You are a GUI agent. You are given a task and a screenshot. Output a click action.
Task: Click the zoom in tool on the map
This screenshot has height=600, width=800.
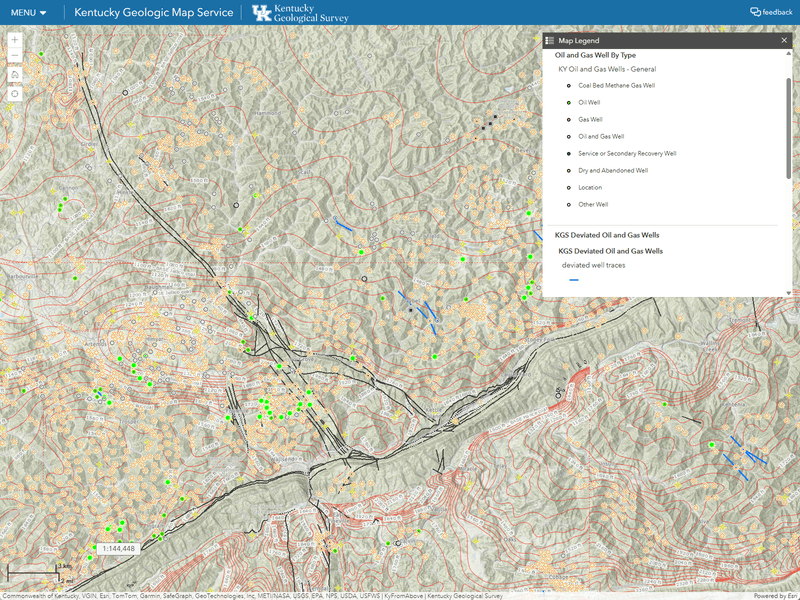point(15,39)
